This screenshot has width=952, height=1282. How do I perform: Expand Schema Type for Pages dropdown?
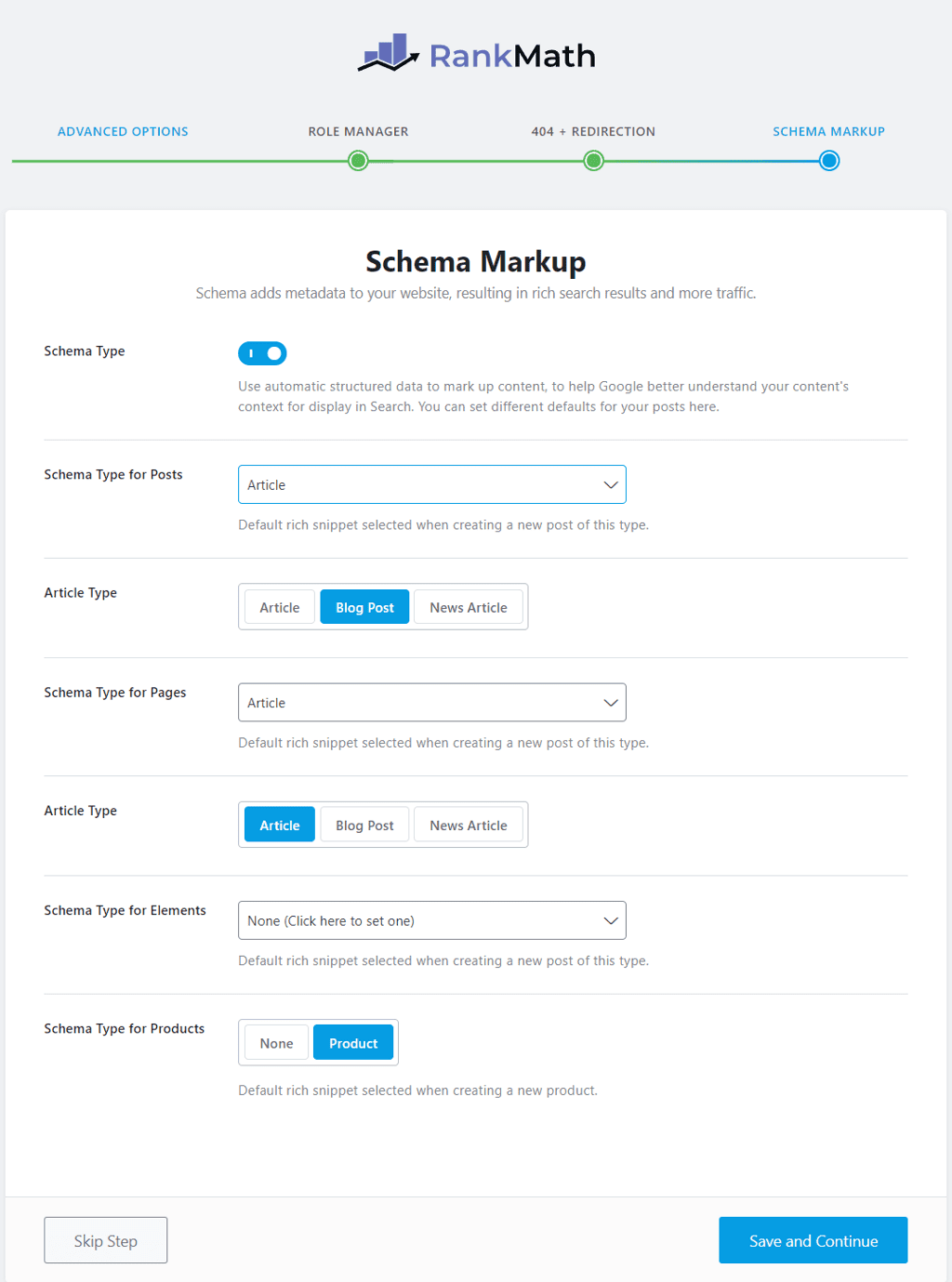(x=431, y=703)
